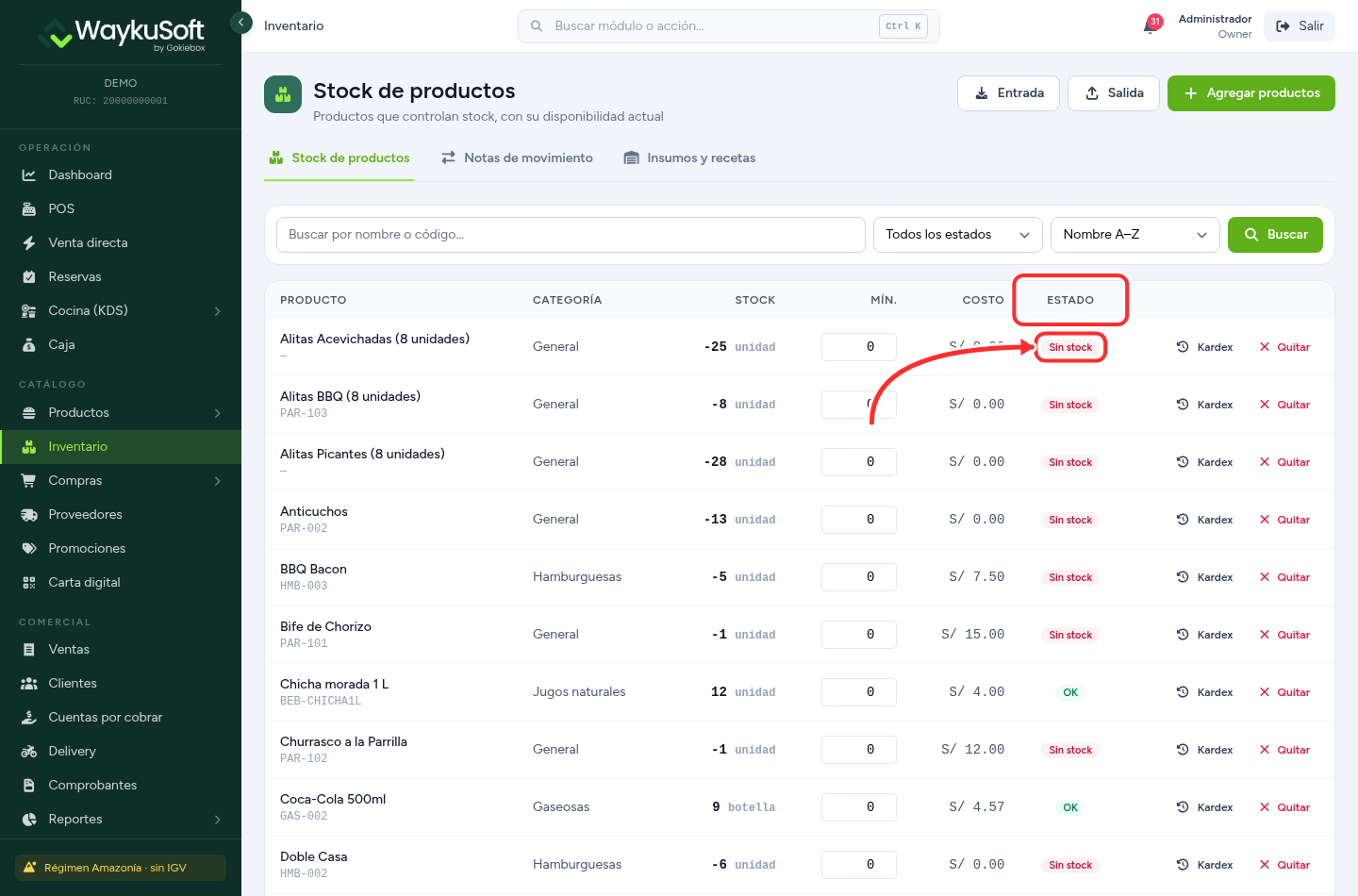
Task: Click the Clientes people icon
Action: (x=29, y=684)
